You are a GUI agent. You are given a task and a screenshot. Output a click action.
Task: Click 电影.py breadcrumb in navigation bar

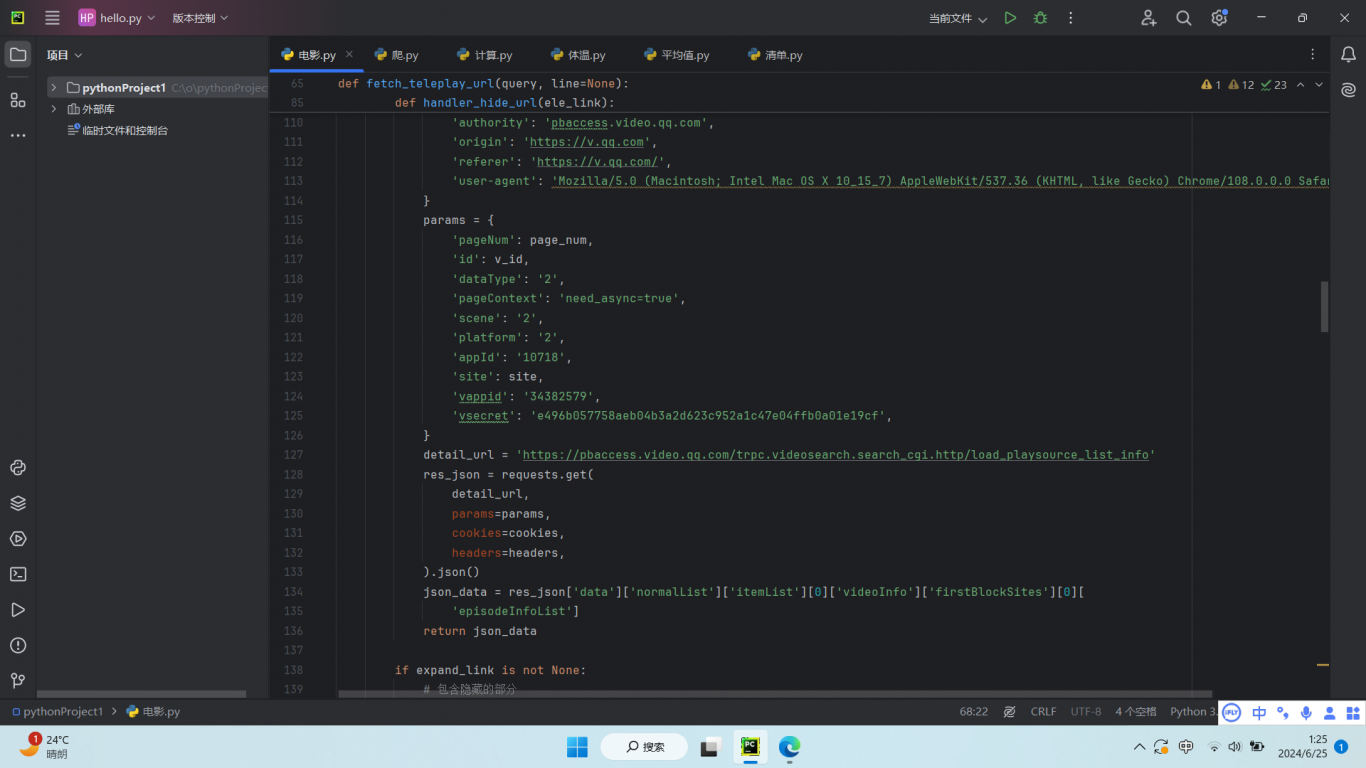pyautogui.click(x=153, y=712)
